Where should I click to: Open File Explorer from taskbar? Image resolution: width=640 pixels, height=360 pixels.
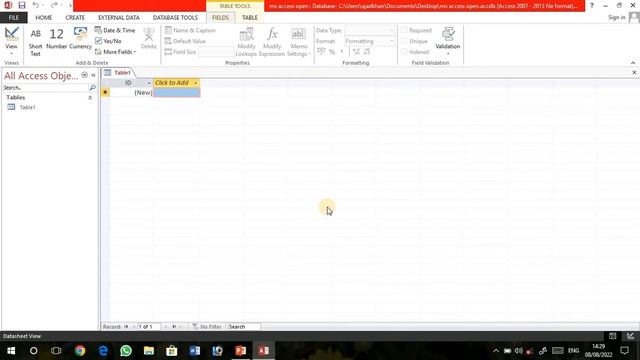(x=149, y=351)
